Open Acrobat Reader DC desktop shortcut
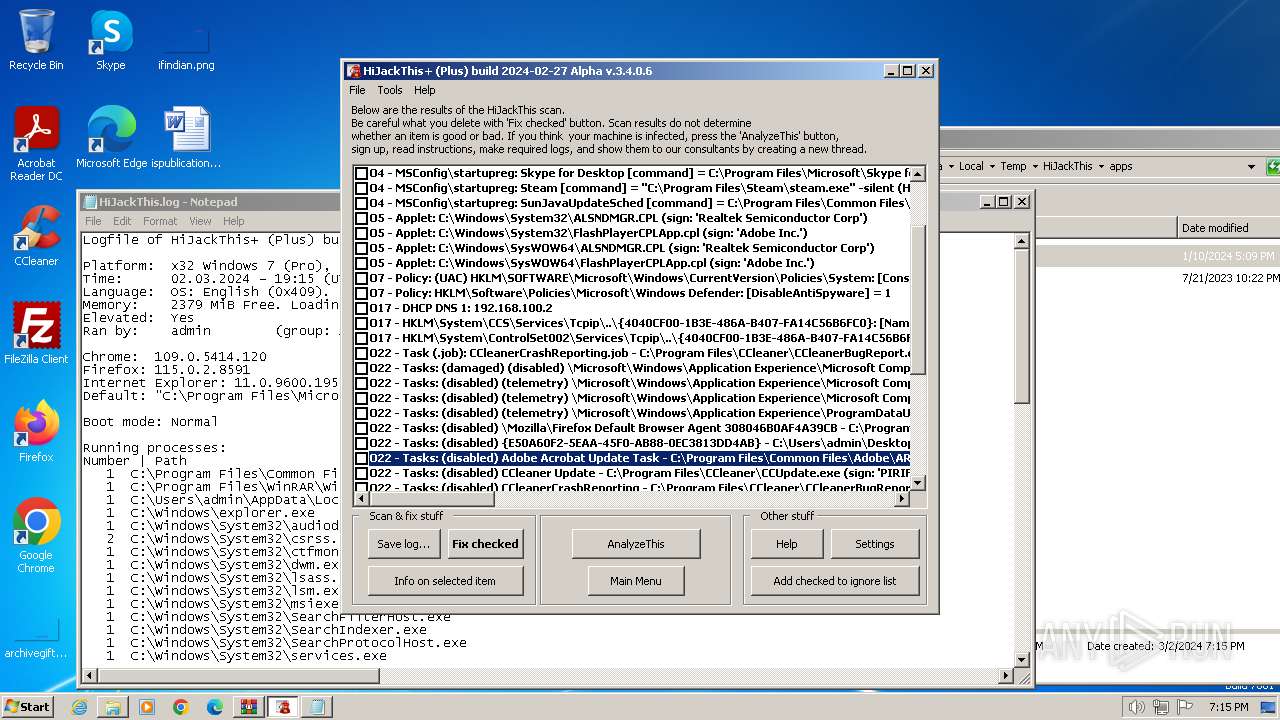This screenshot has width=1280, height=720. [36, 143]
